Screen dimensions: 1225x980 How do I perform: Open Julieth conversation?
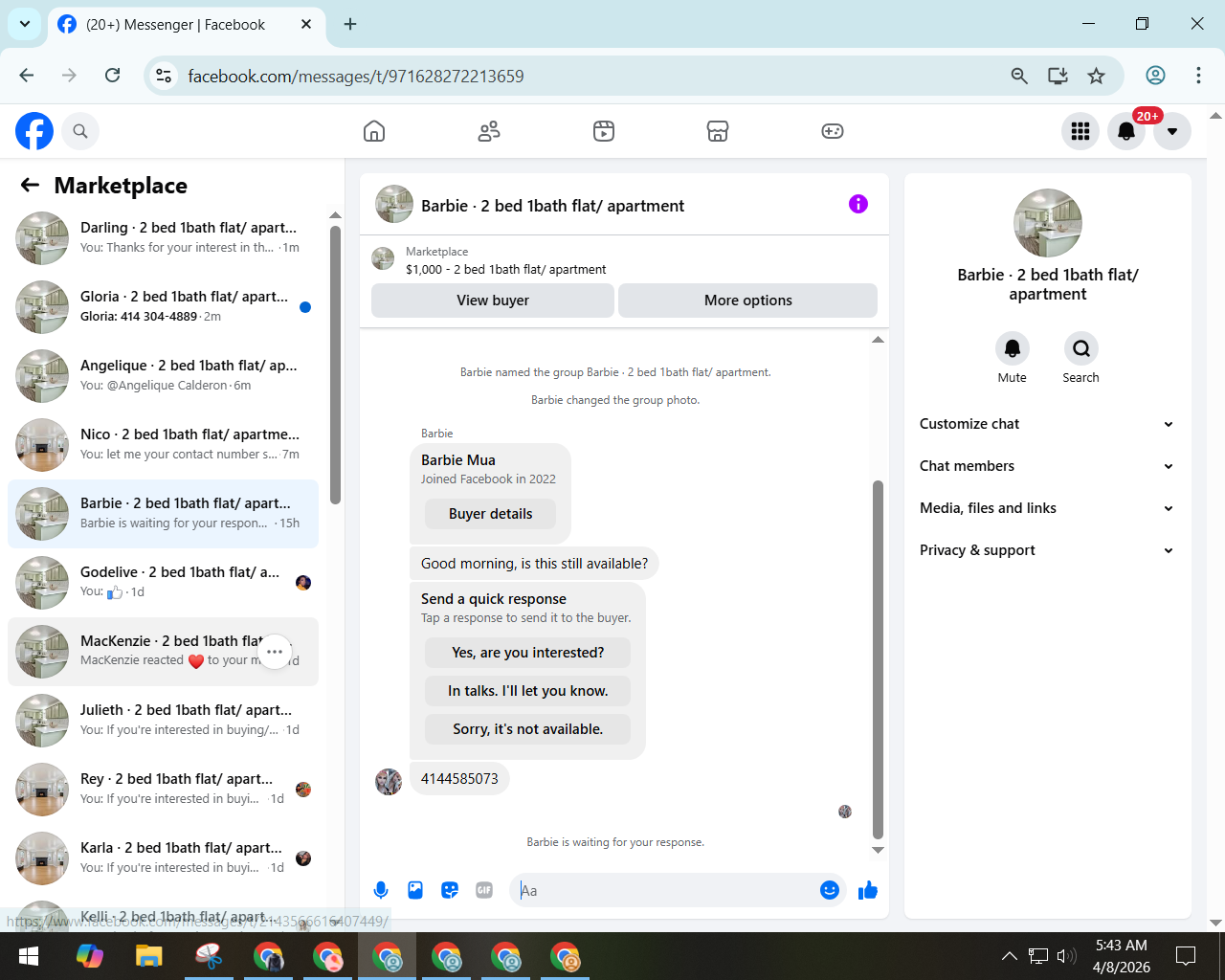(163, 721)
